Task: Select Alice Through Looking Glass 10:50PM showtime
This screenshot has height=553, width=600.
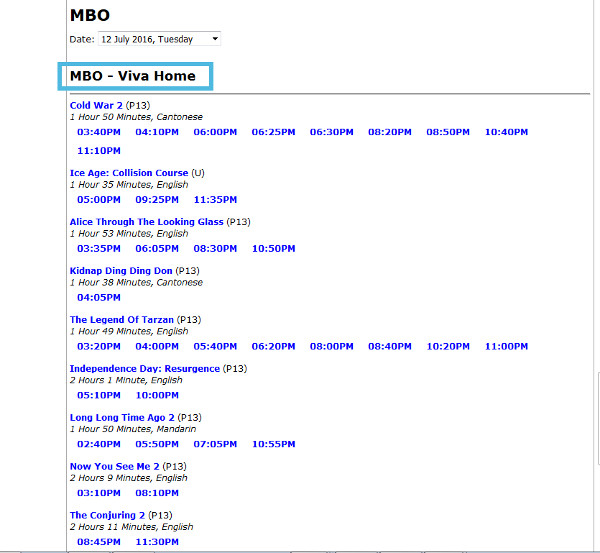Action: (273, 249)
